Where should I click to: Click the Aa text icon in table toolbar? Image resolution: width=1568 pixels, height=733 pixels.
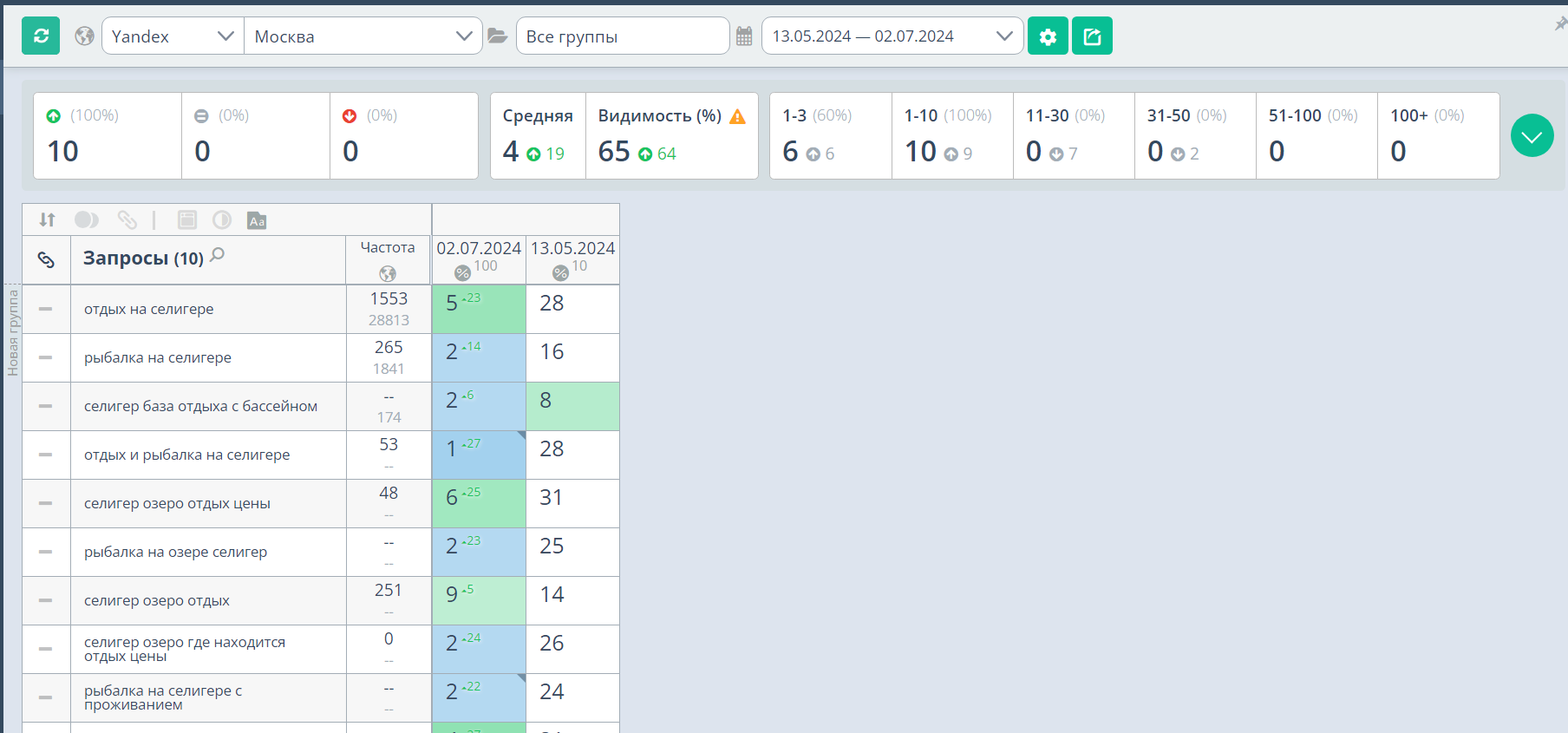point(257,220)
